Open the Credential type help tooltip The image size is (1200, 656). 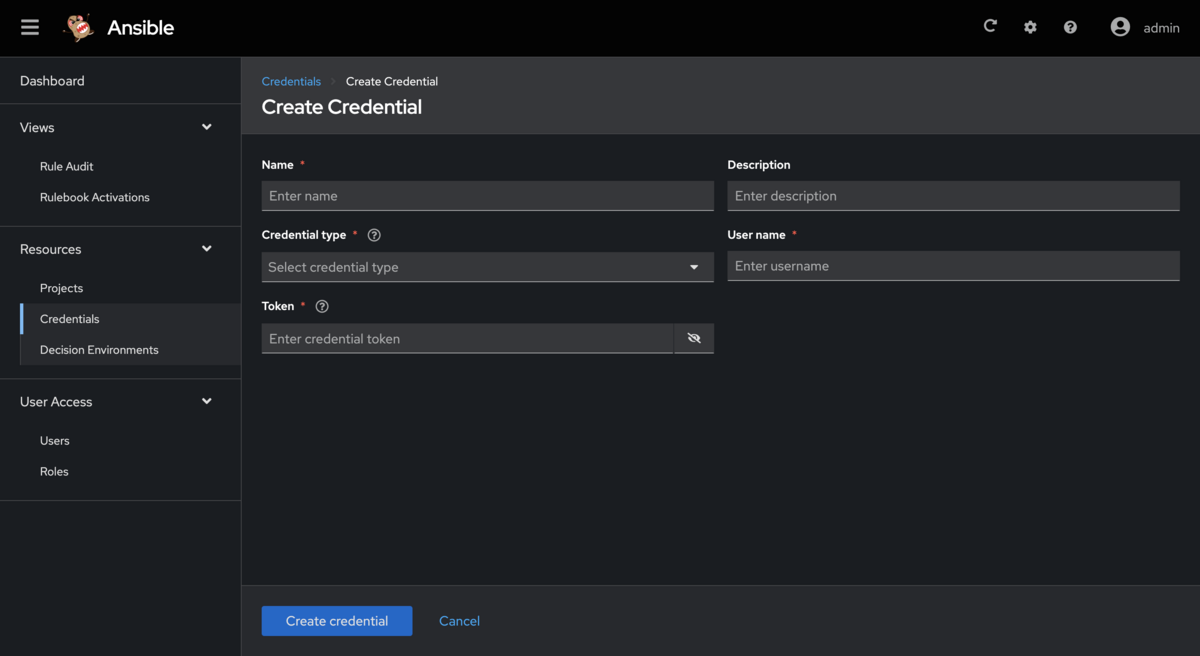pos(373,234)
